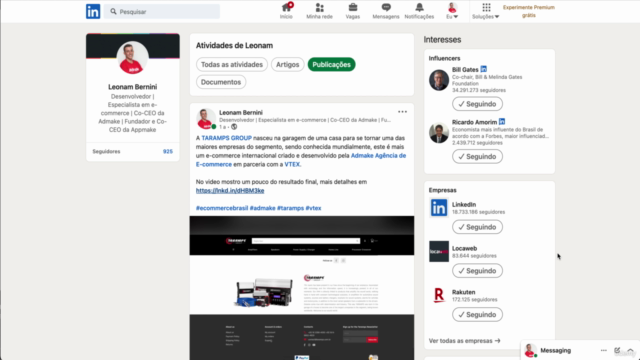Click hashtag #vtex
640x360 pixels.
click(313, 208)
